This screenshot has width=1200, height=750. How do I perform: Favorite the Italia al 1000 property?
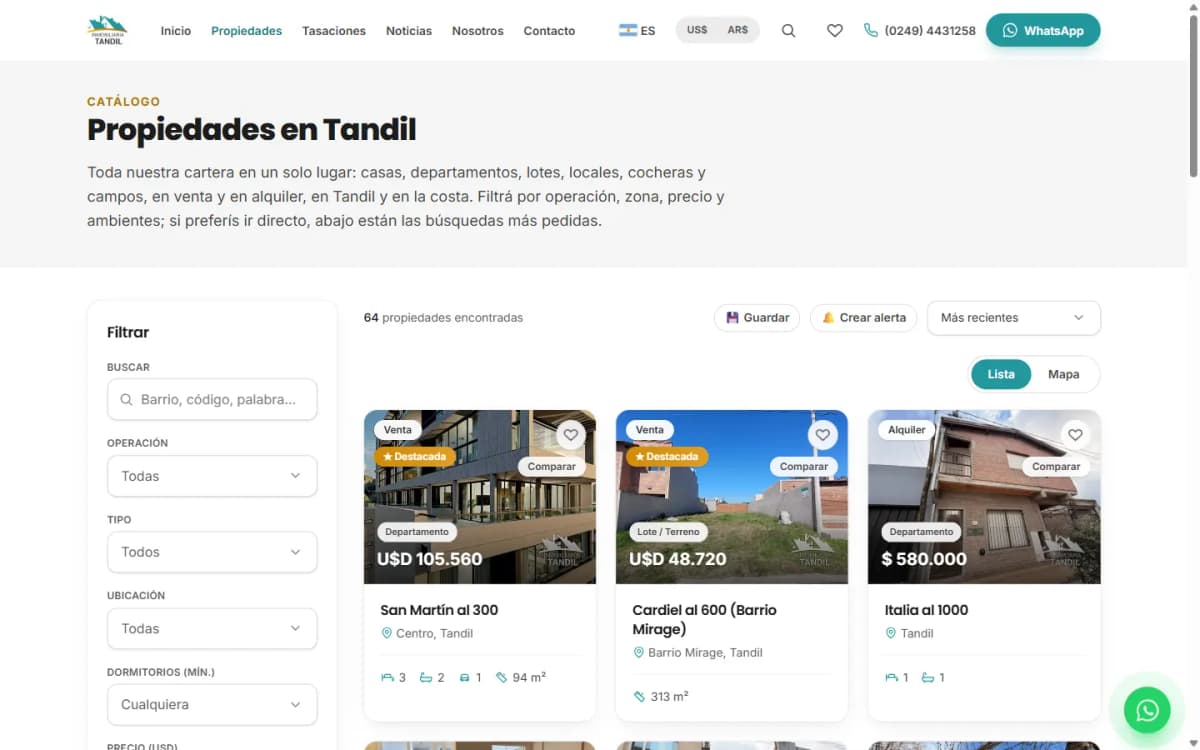click(1075, 435)
